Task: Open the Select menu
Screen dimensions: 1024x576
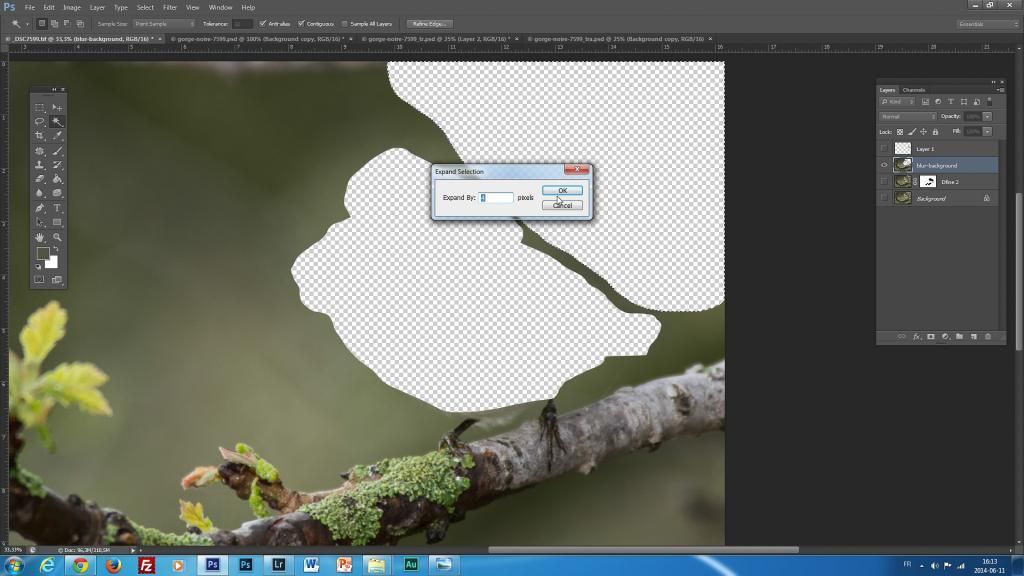Action: click(x=145, y=6)
